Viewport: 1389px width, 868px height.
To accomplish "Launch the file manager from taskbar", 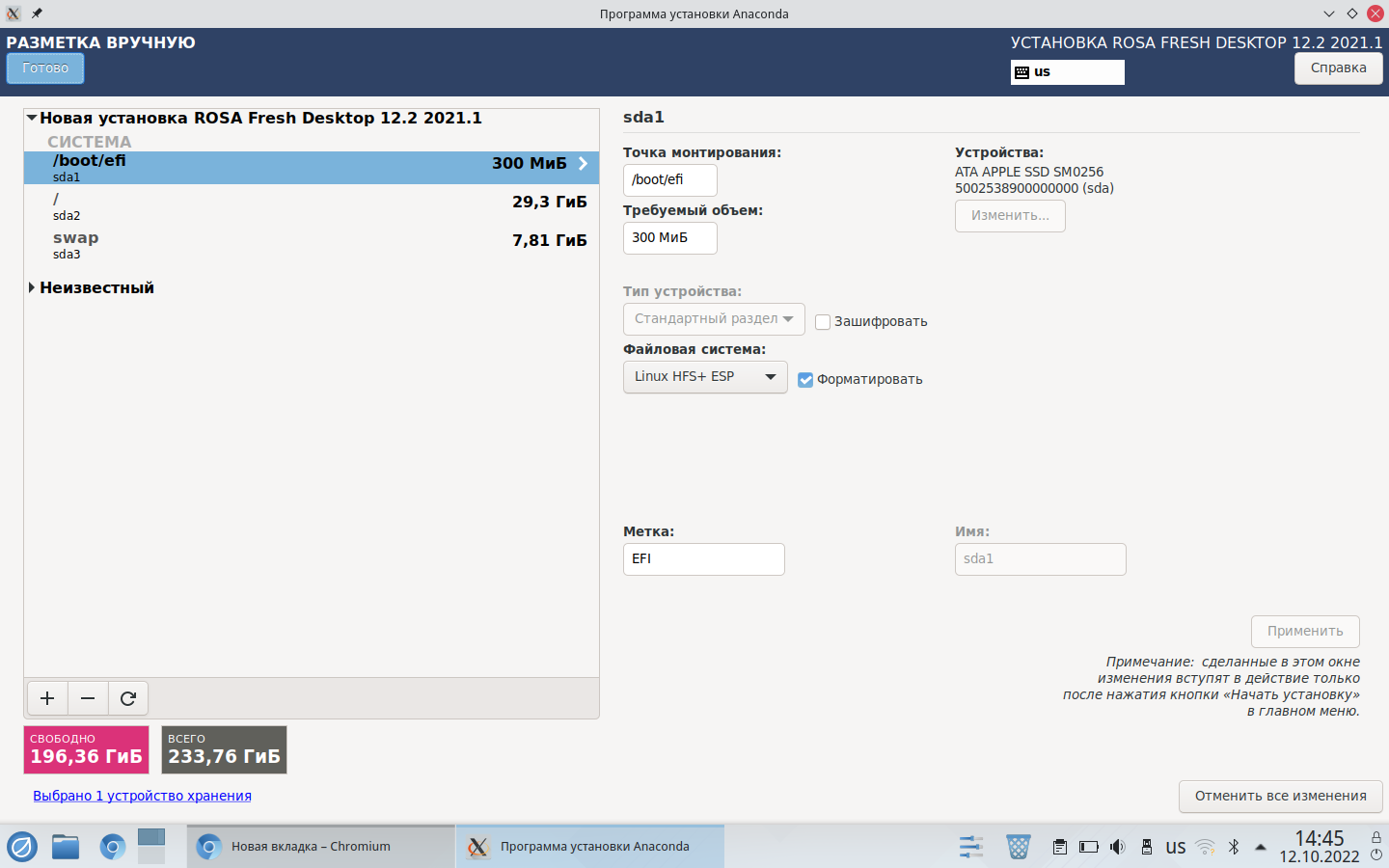I will click(66, 847).
